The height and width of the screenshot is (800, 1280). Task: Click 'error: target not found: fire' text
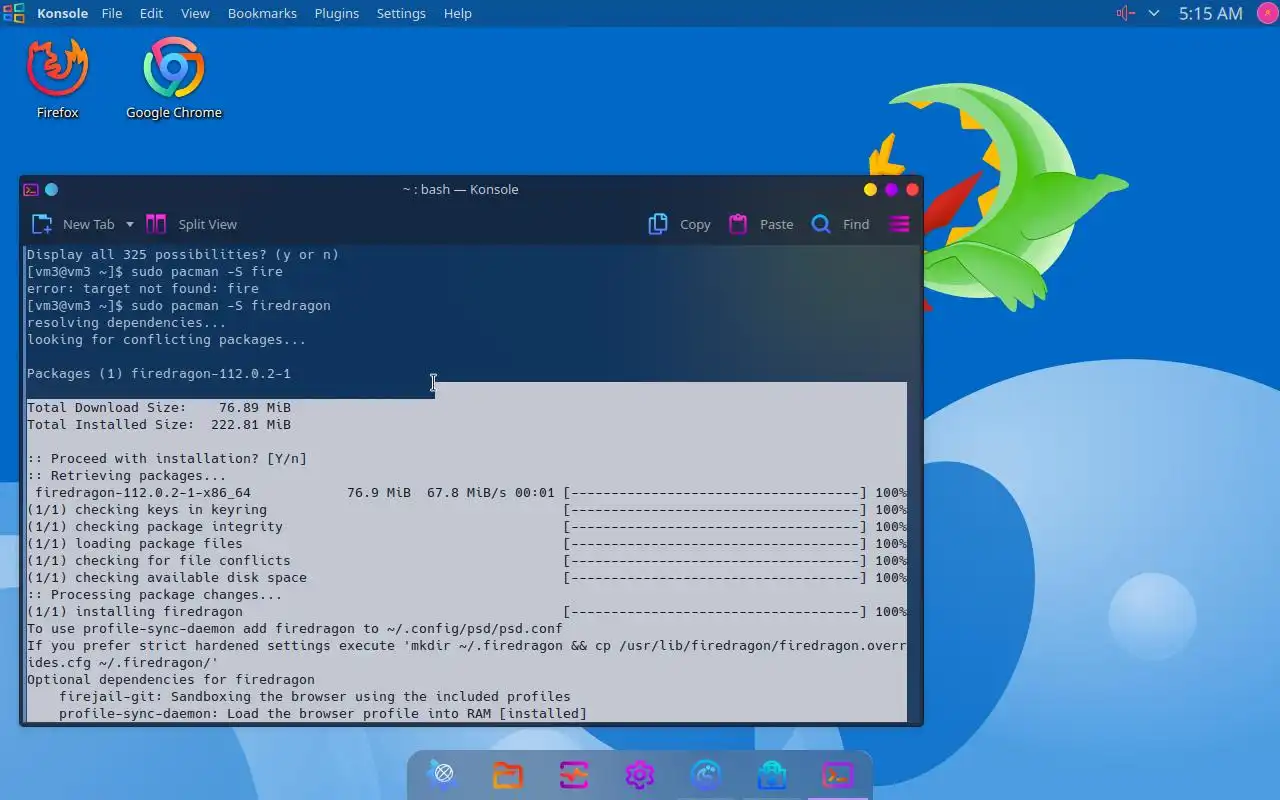pyautogui.click(x=143, y=288)
